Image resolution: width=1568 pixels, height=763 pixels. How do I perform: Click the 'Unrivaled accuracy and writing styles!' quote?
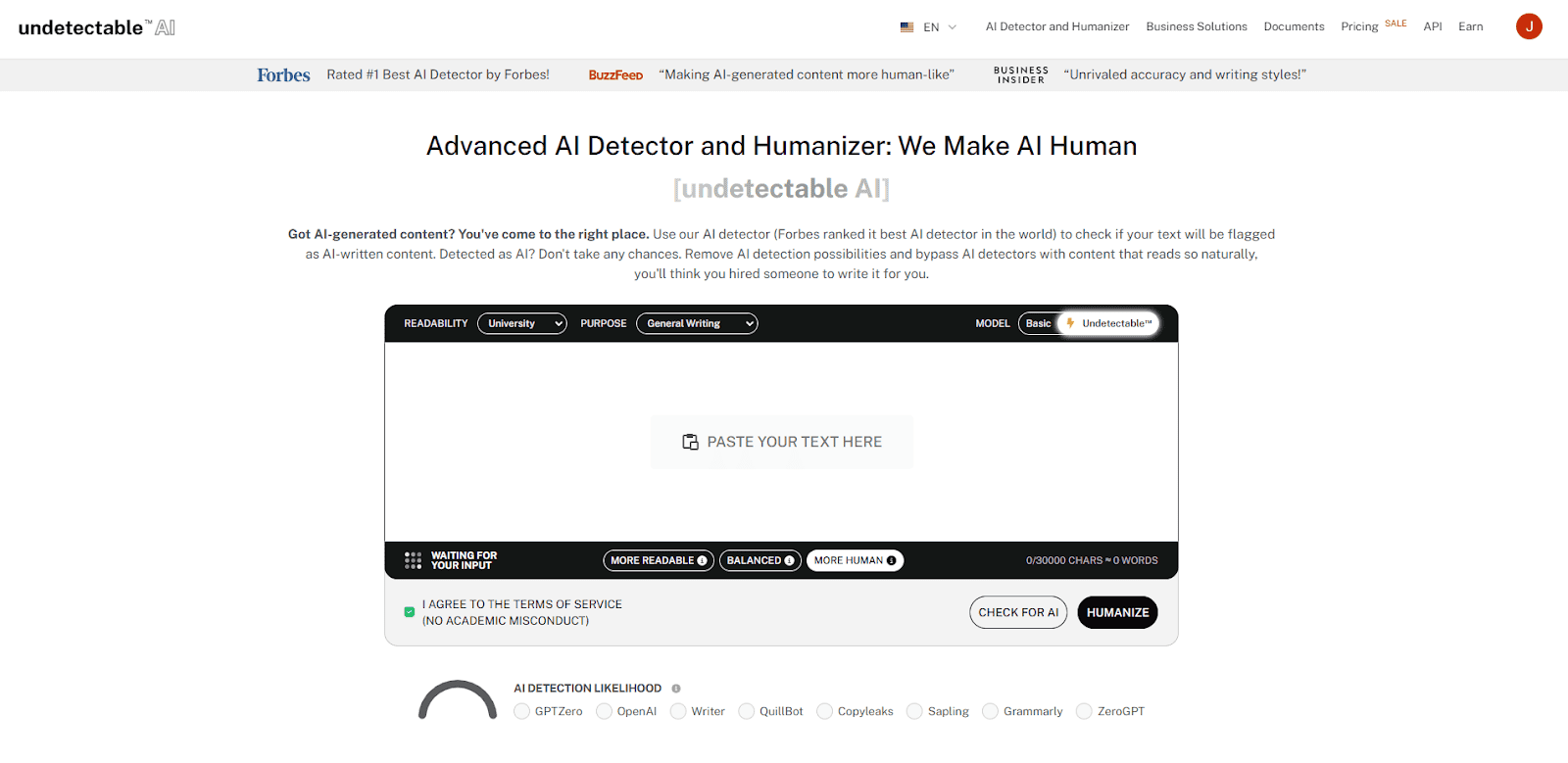1185,74
